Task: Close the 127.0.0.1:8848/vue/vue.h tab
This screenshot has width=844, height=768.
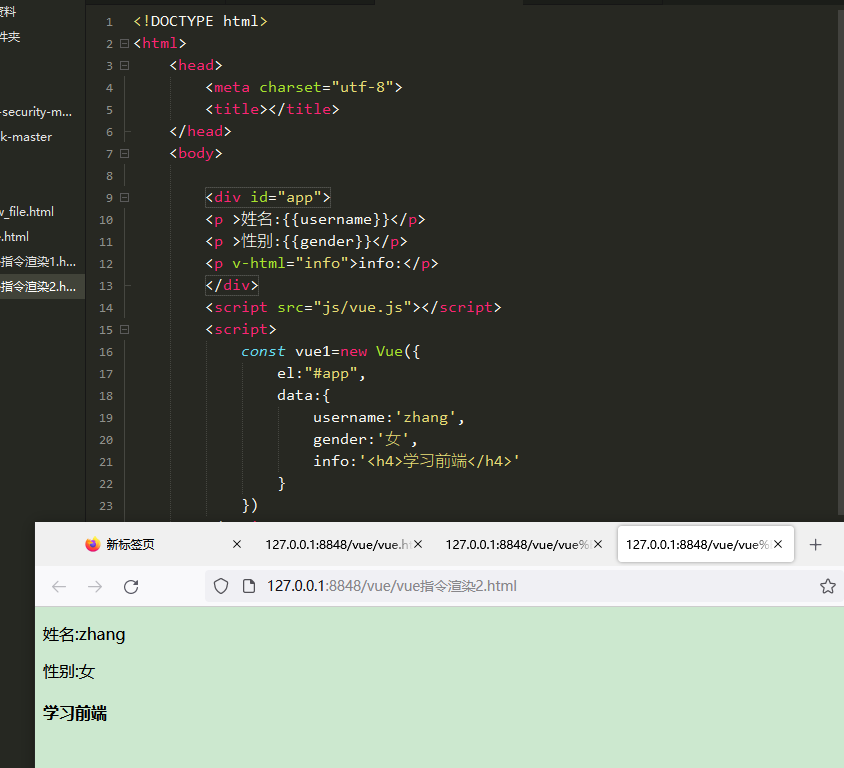Action: coord(418,544)
